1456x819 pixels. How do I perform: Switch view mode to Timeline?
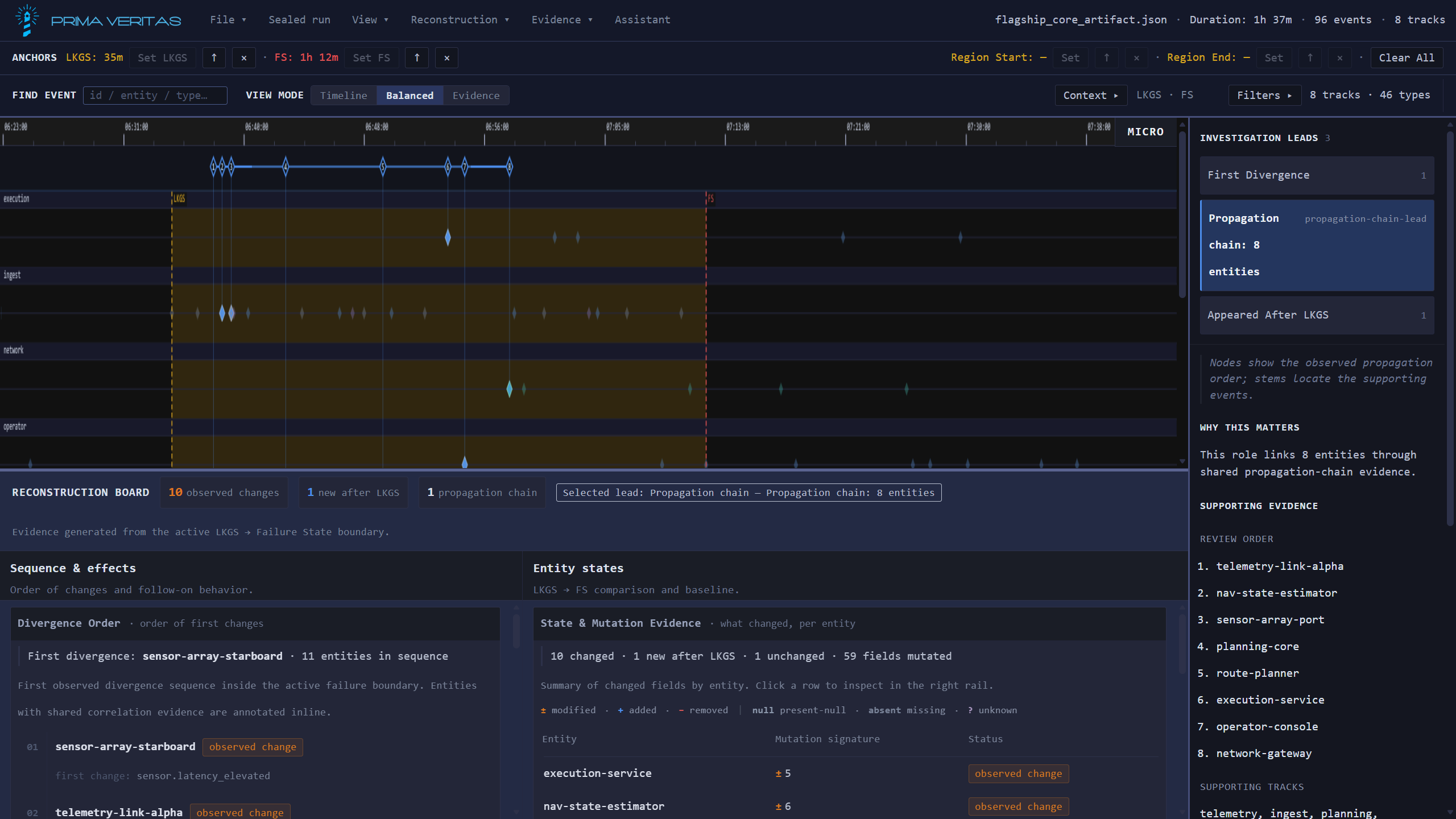[343, 96]
